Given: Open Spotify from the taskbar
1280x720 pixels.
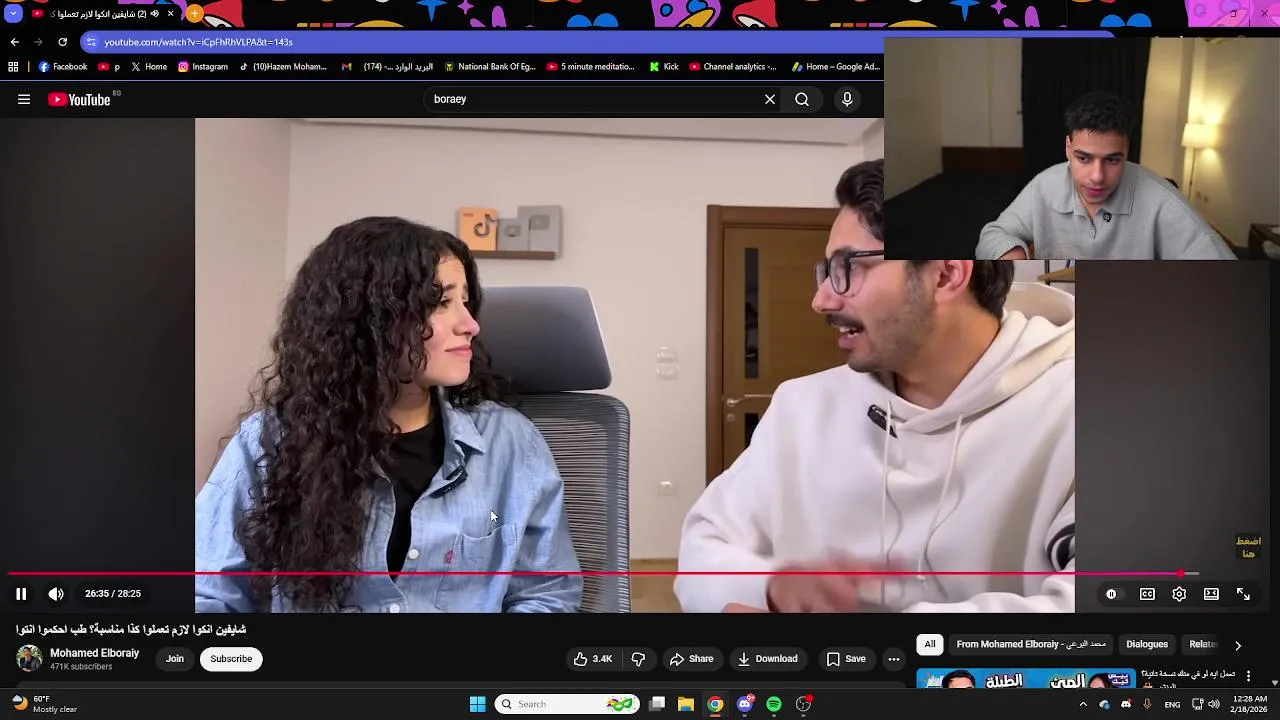Looking at the screenshot, I should tap(774, 704).
